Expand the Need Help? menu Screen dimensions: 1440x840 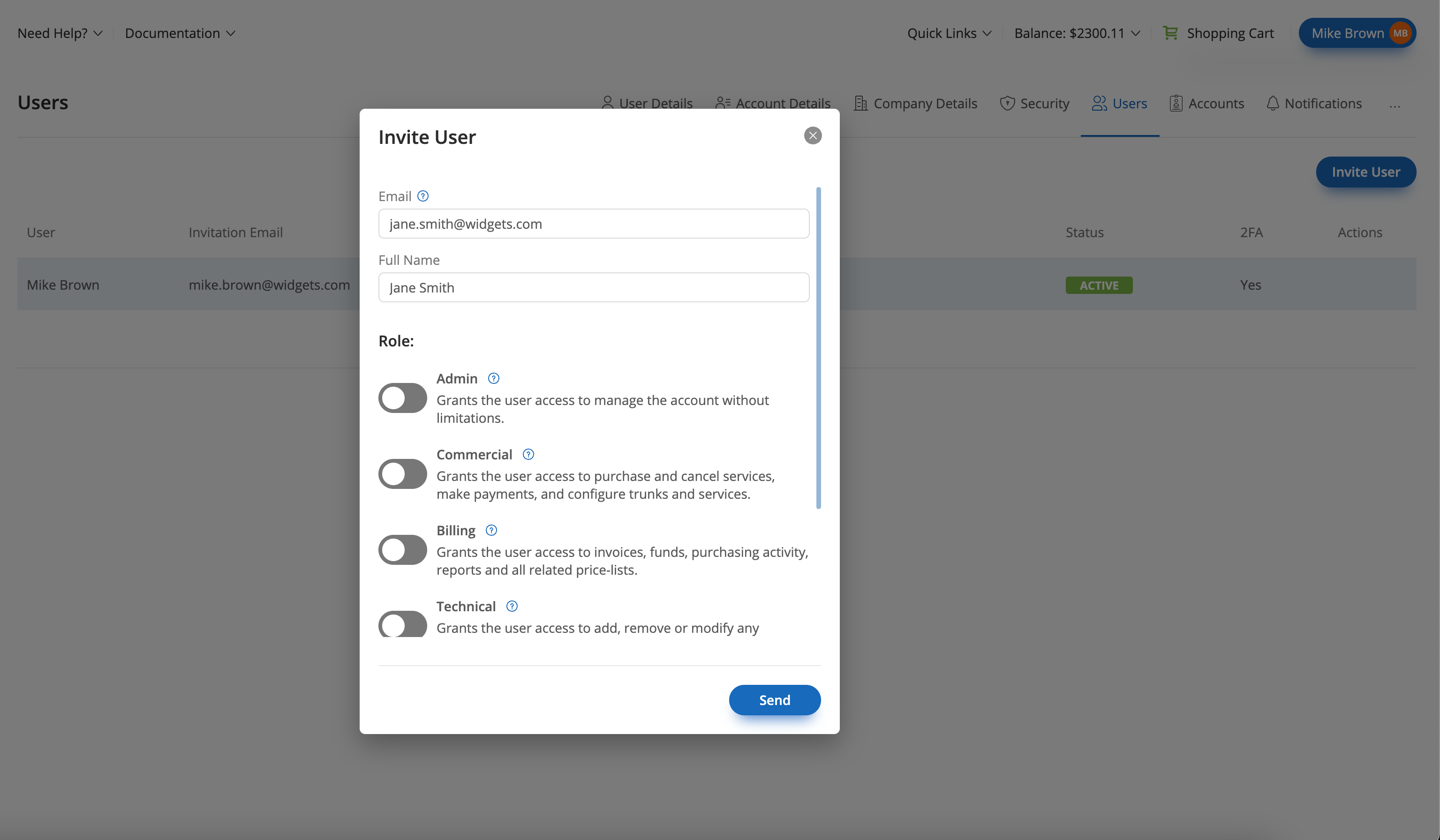pyautogui.click(x=60, y=33)
